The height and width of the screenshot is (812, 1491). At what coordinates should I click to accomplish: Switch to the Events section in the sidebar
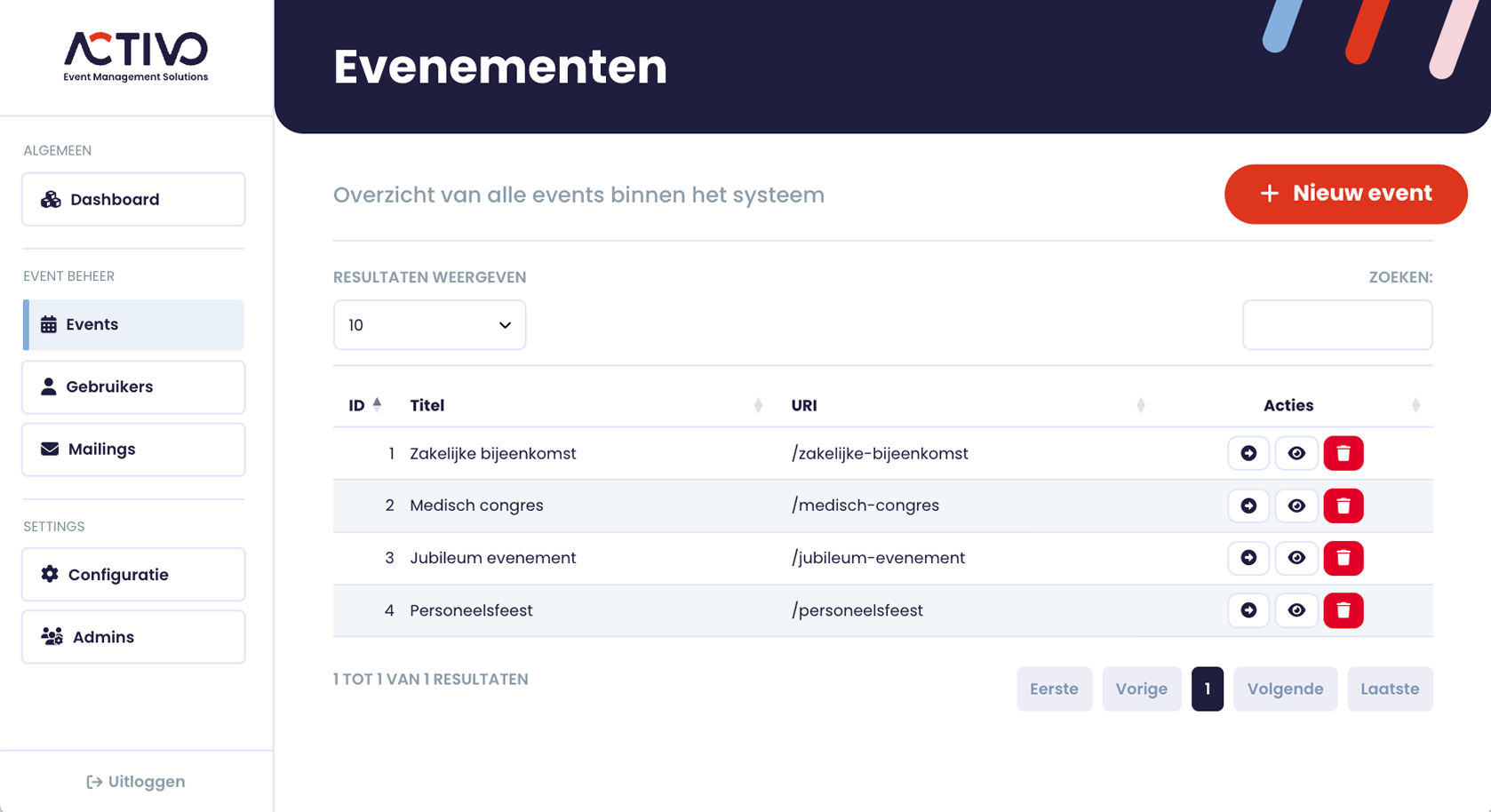tap(92, 324)
